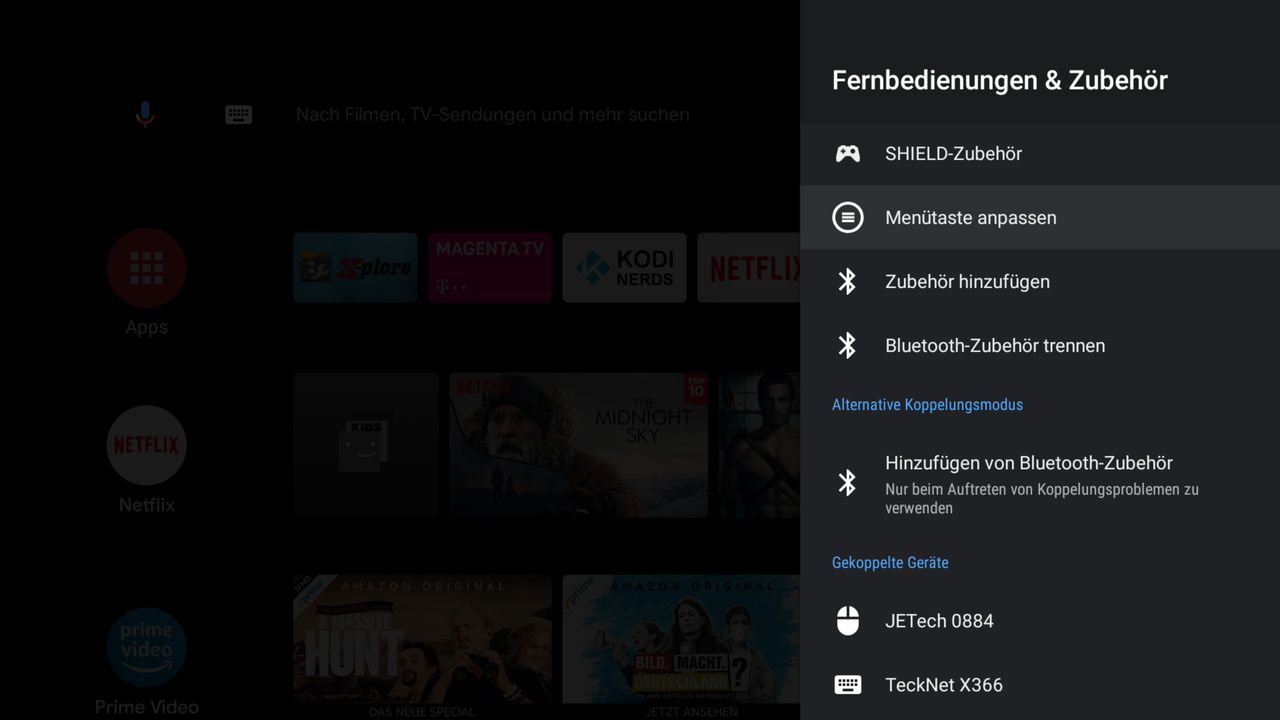Image resolution: width=1280 pixels, height=720 pixels.
Task: Launch the Magenta TV app tile
Action: (x=490, y=267)
